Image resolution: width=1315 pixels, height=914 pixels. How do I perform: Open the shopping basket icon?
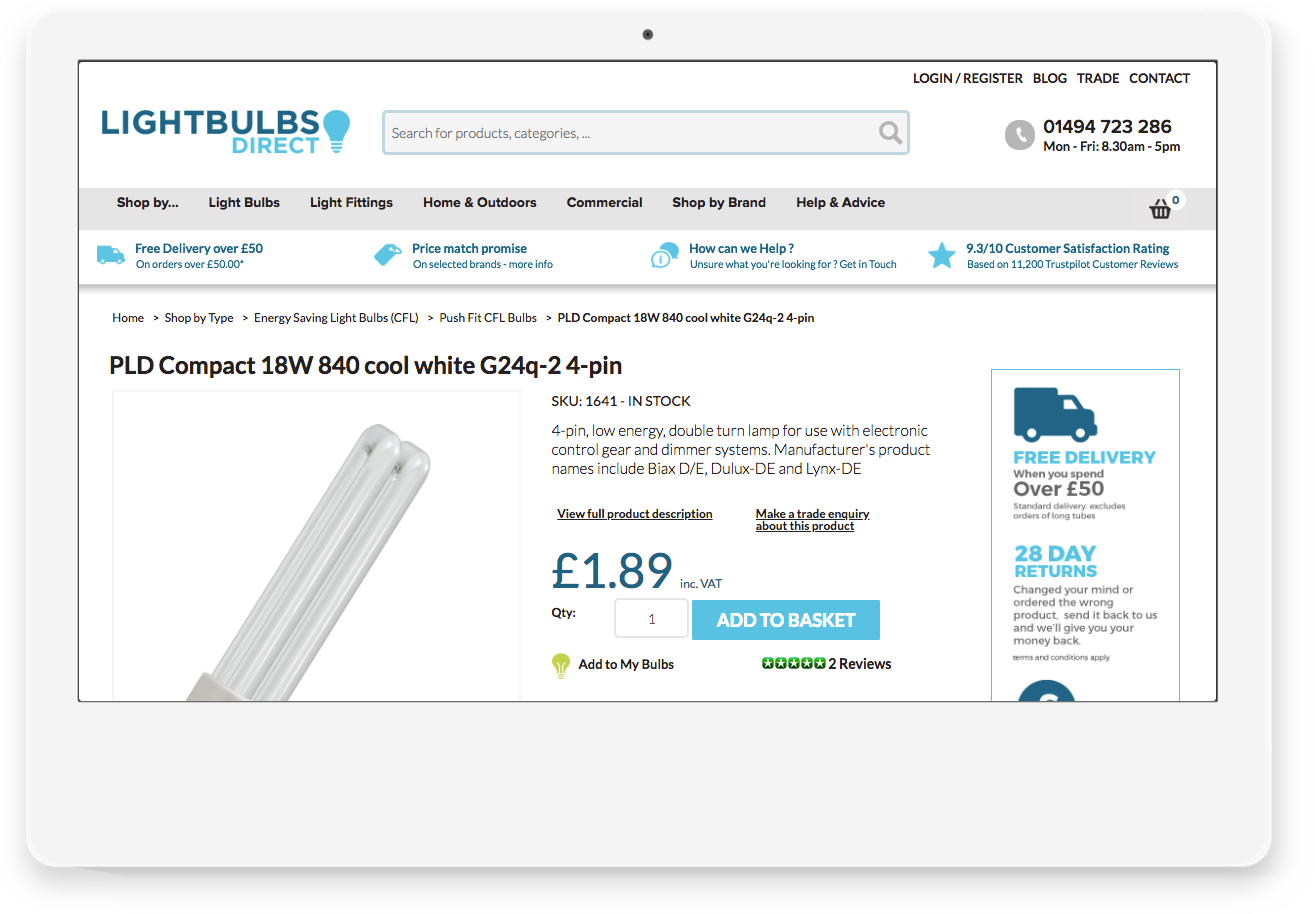coord(1161,208)
